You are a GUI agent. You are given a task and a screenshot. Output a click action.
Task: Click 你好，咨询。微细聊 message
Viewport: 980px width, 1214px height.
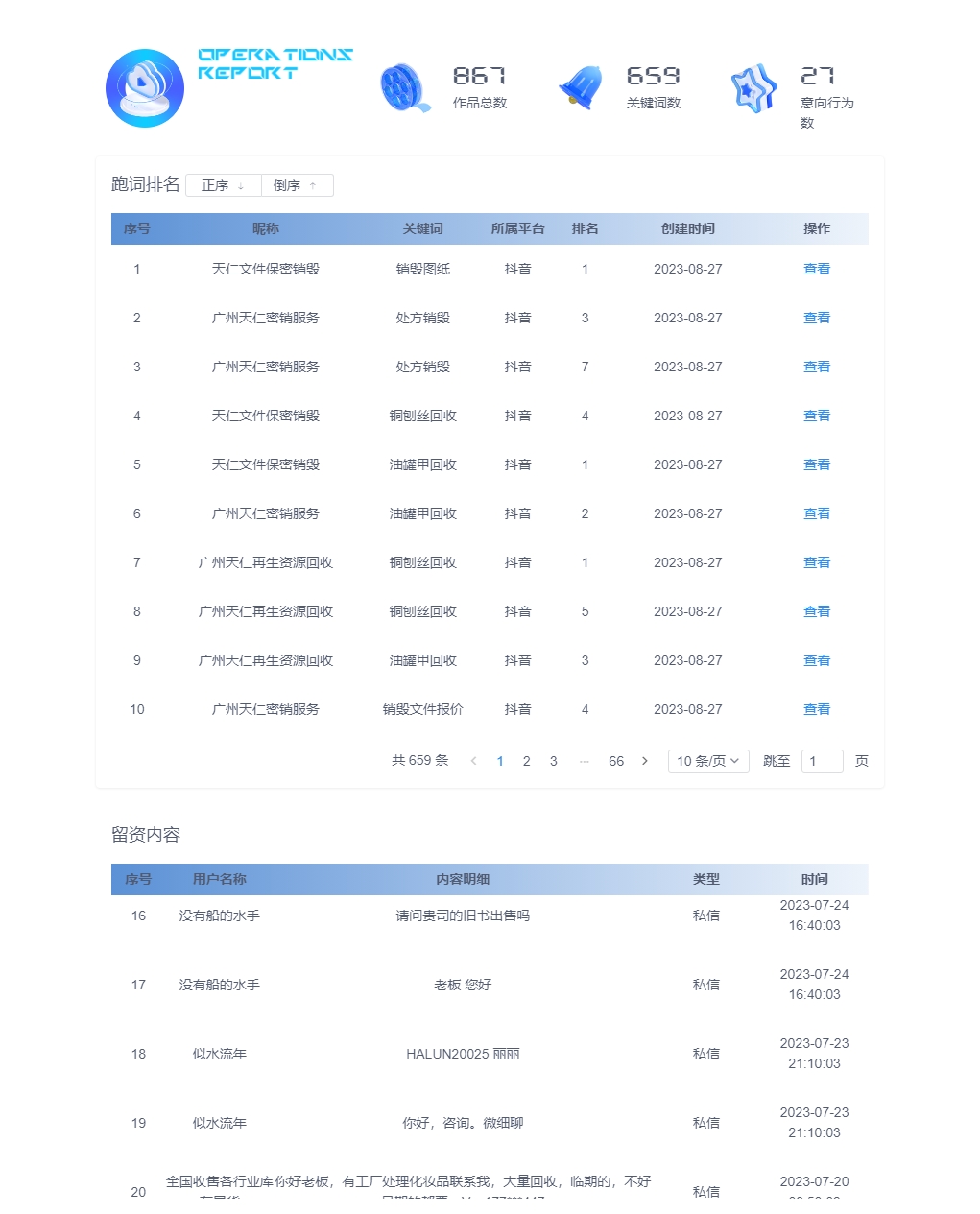point(463,1123)
